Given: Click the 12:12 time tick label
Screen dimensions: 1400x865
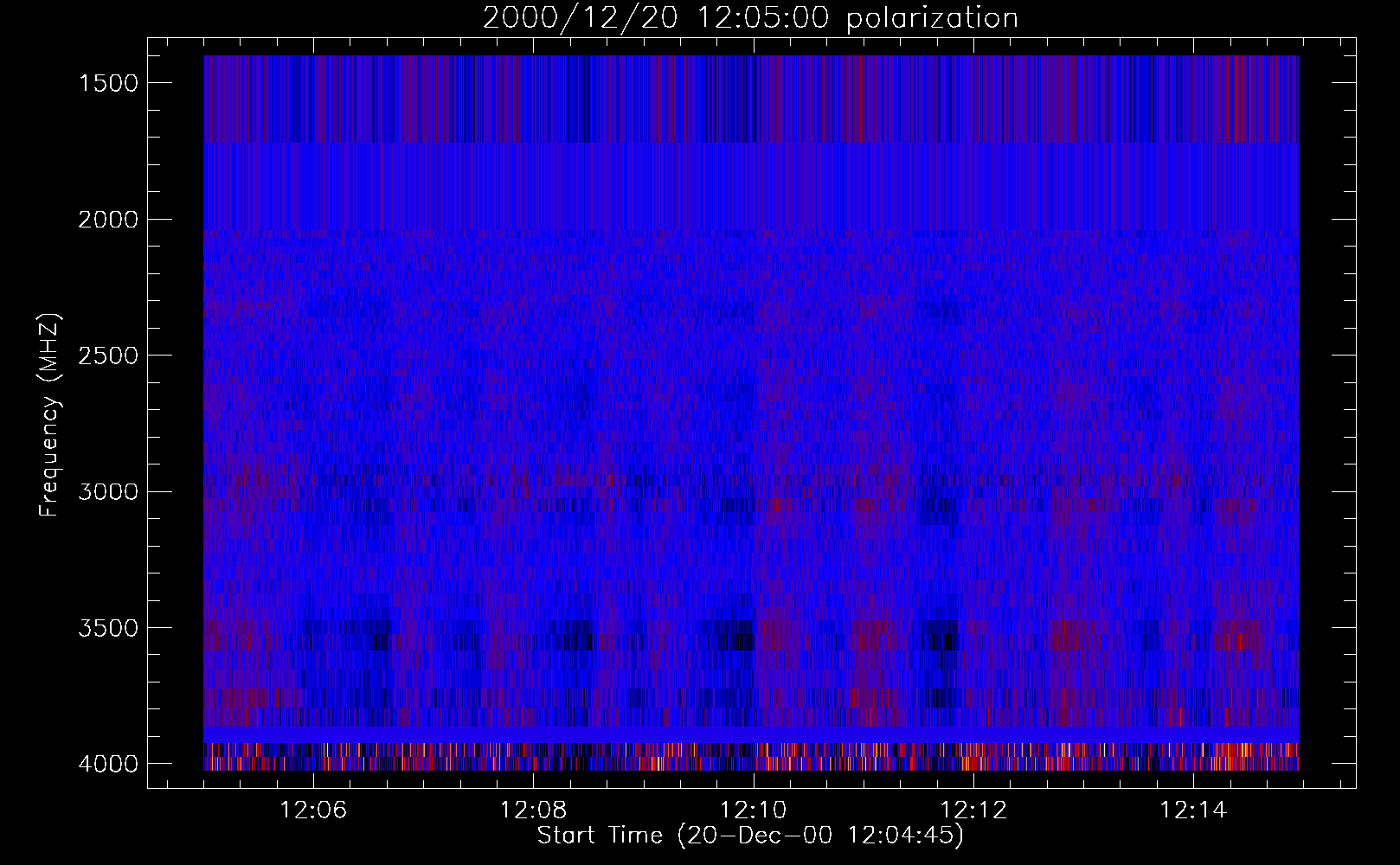Looking at the screenshot, I should tap(974, 811).
